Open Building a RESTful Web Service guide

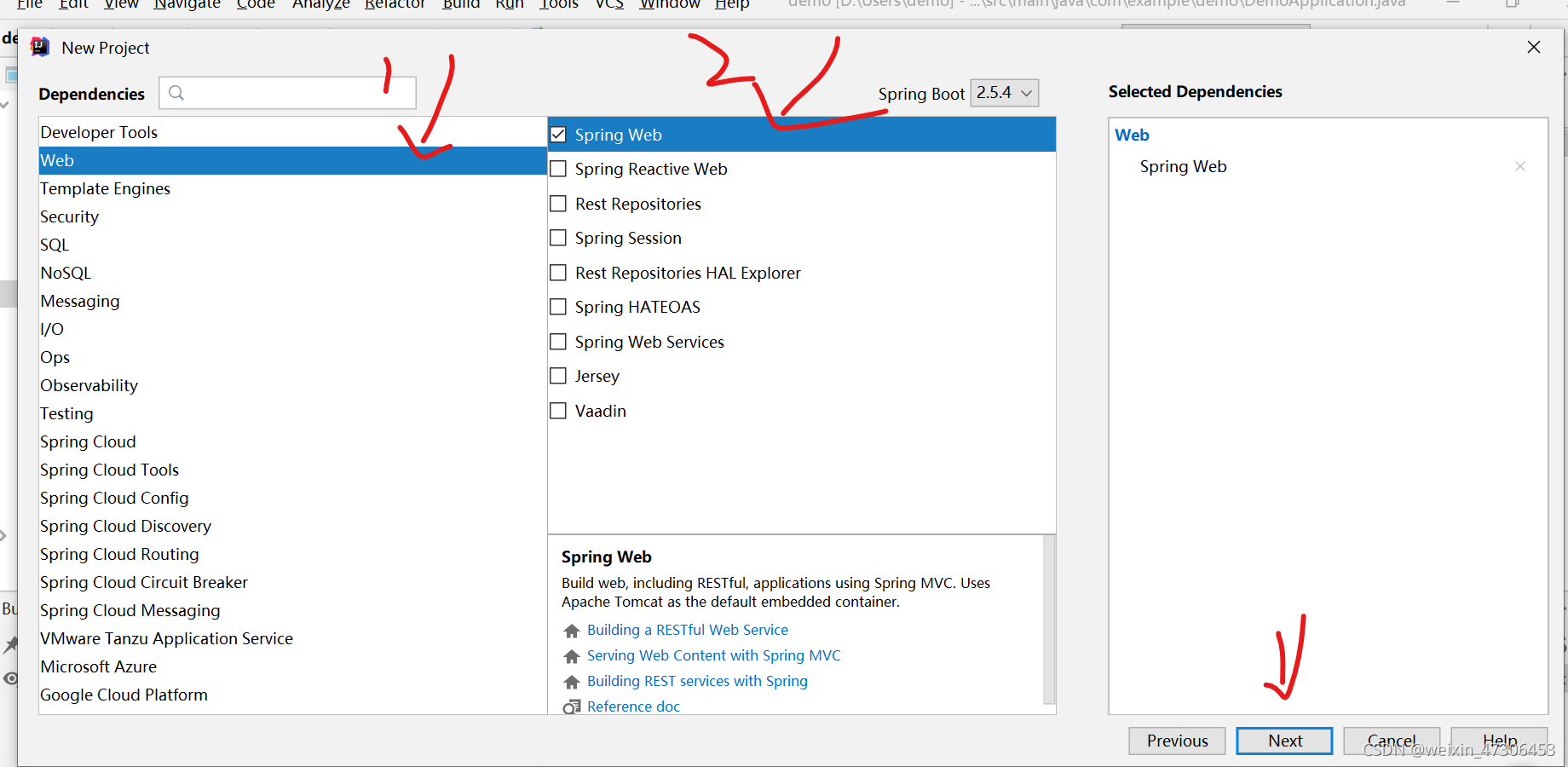(688, 630)
